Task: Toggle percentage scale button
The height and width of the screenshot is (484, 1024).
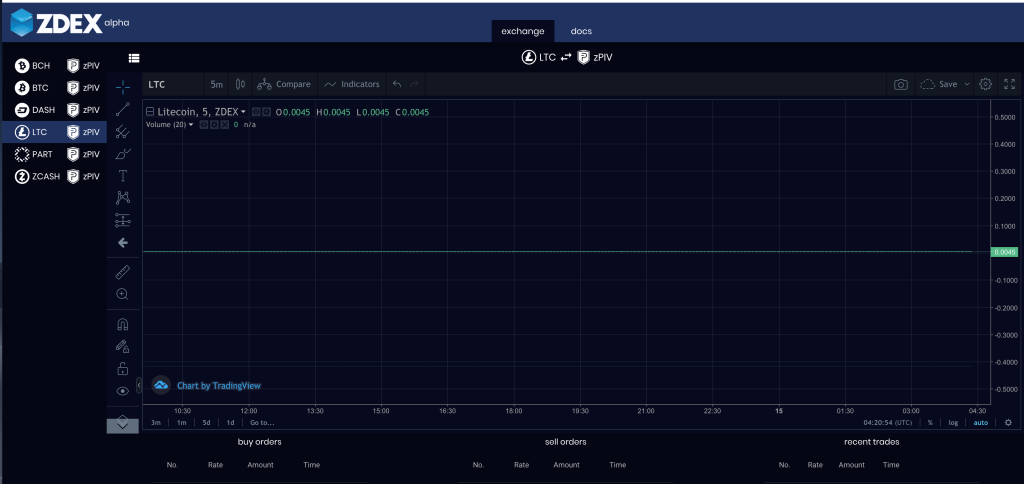Action: pyautogui.click(x=930, y=423)
